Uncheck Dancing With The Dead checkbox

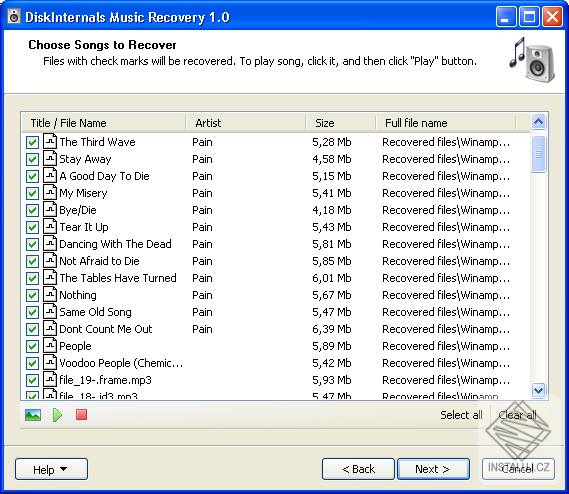(x=32, y=245)
